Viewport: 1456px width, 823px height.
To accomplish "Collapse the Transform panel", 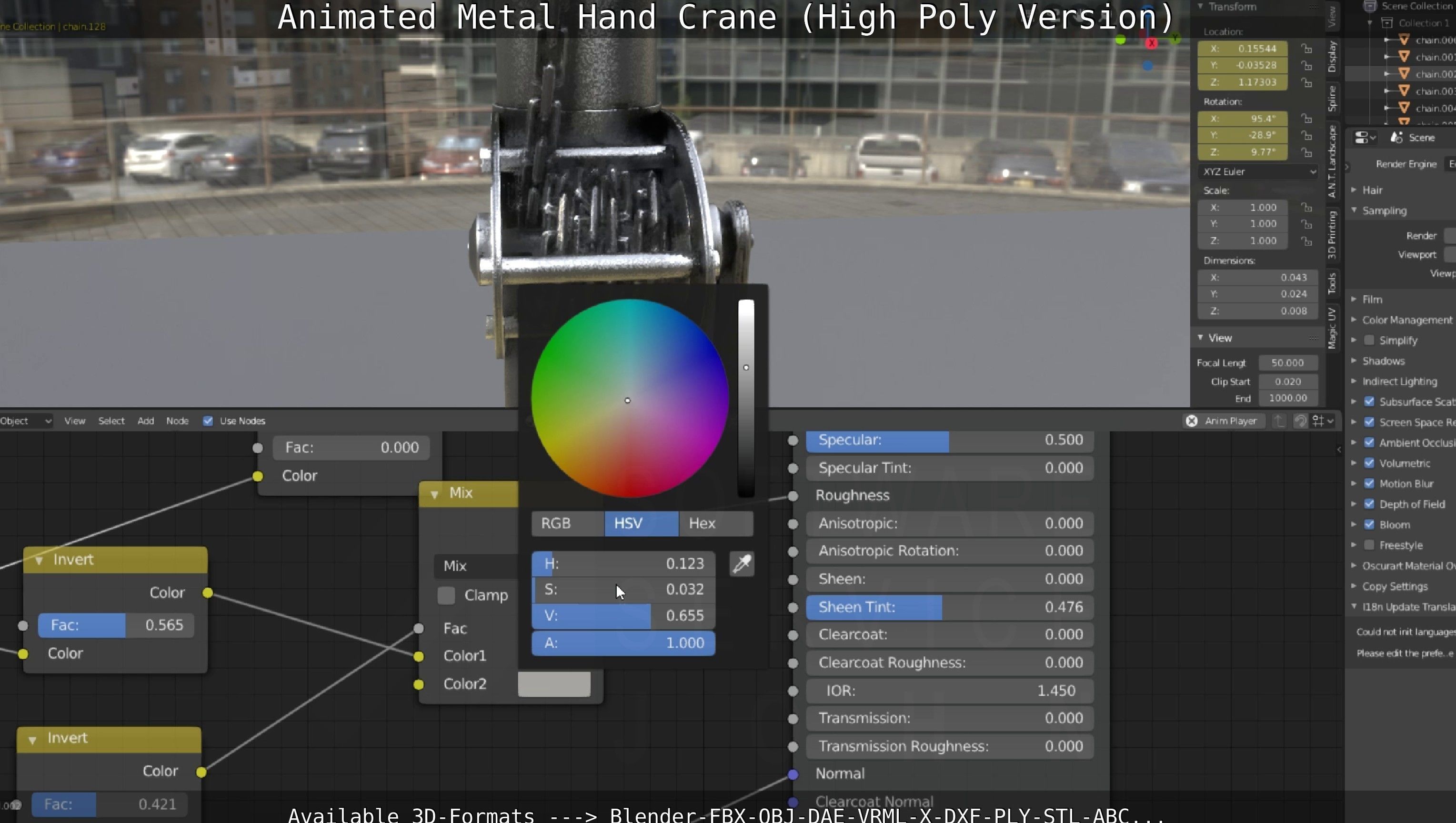I will pyautogui.click(x=1200, y=6).
